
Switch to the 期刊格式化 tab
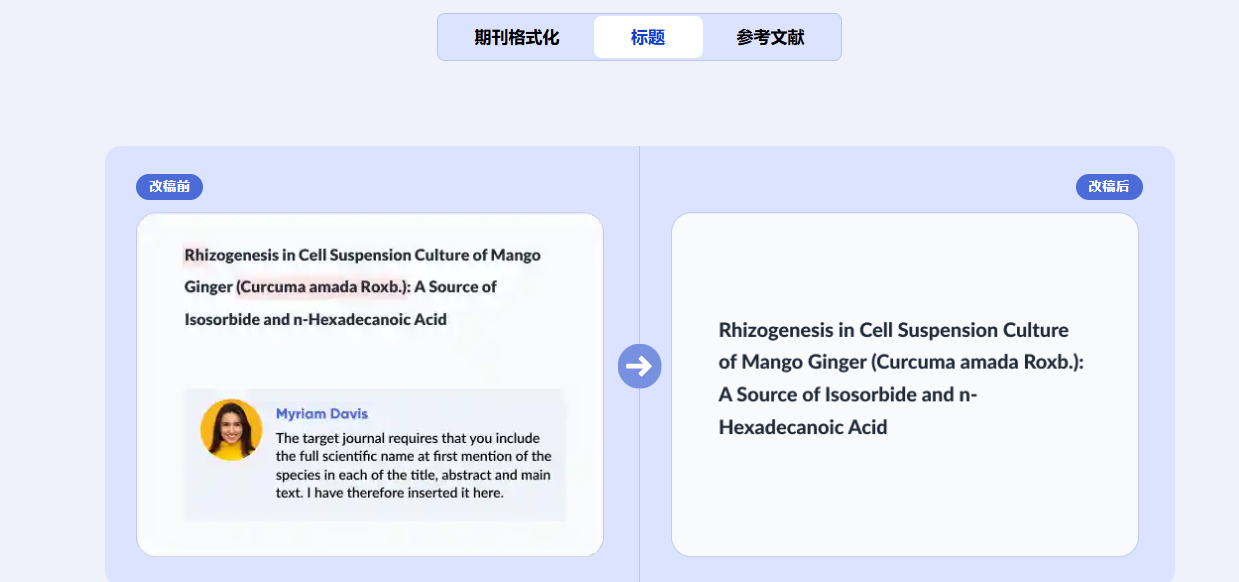tap(516, 38)
